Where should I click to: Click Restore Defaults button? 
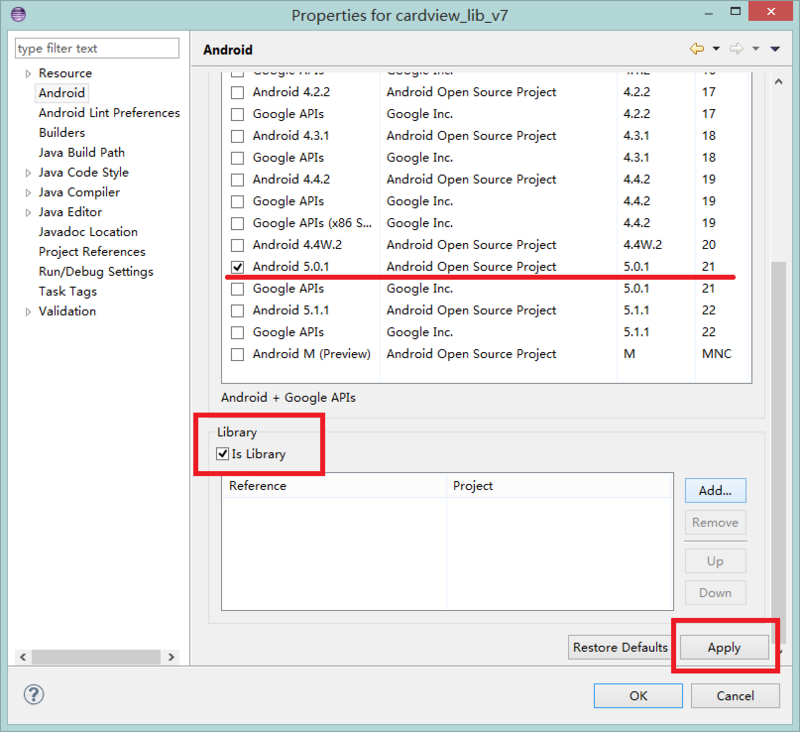[620, 647]
